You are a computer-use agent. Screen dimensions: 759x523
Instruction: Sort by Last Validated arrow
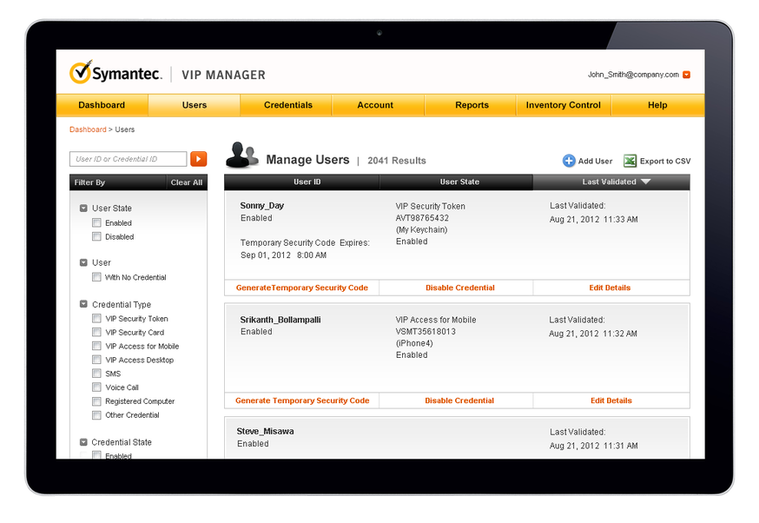(646, 182)
